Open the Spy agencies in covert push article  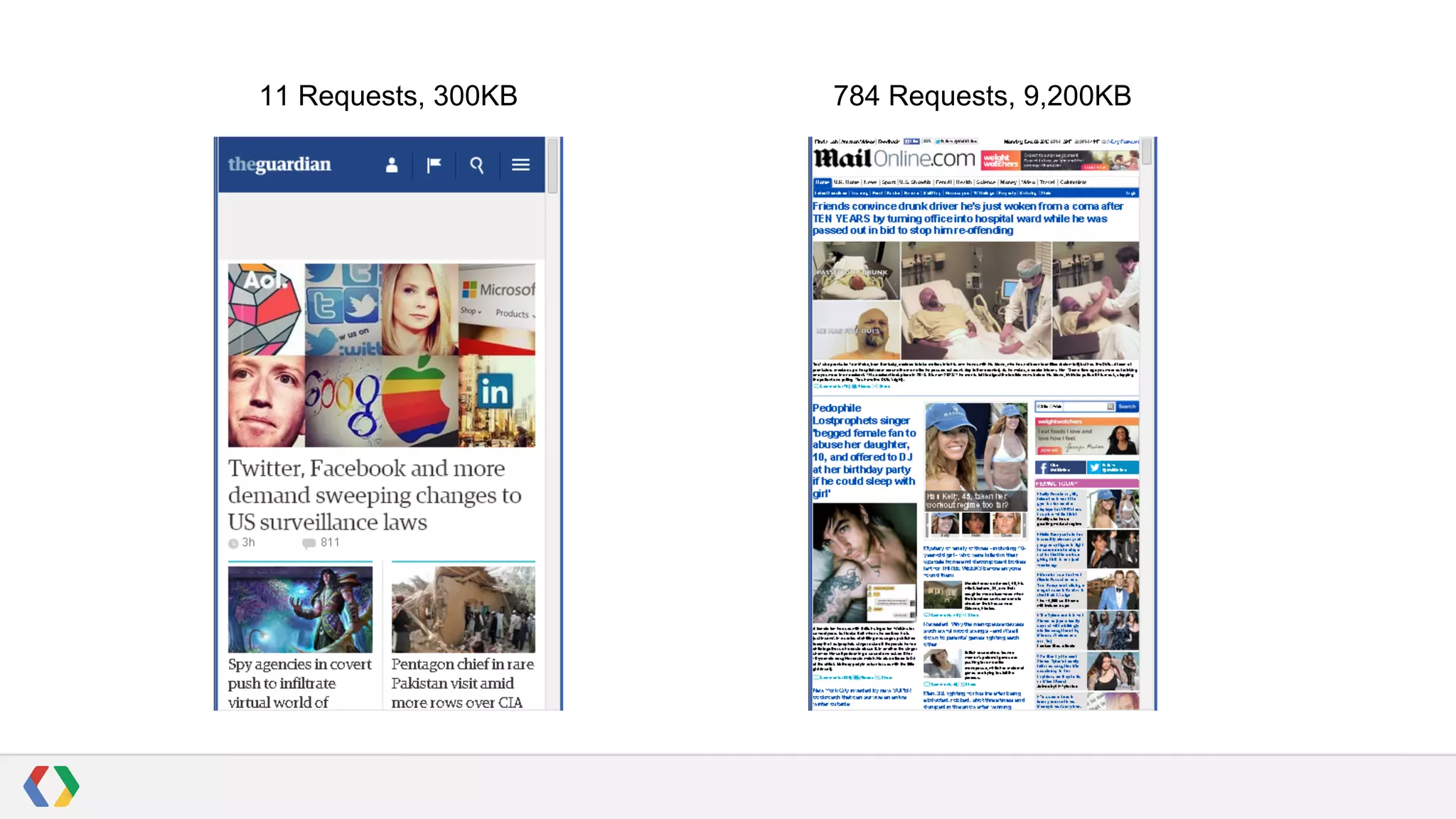[300, 682]
